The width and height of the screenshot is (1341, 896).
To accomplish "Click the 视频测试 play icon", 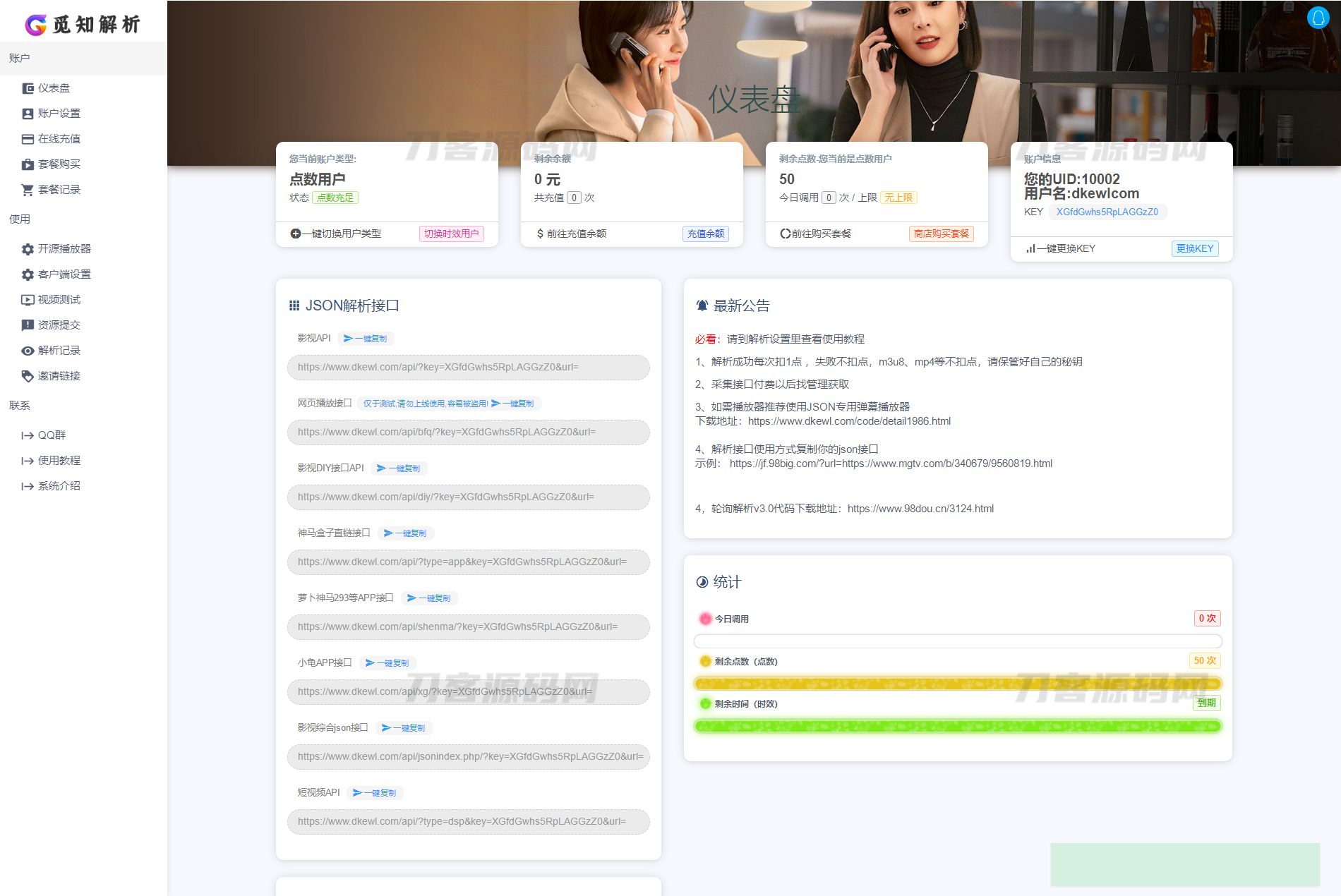I will pos(28,300).
